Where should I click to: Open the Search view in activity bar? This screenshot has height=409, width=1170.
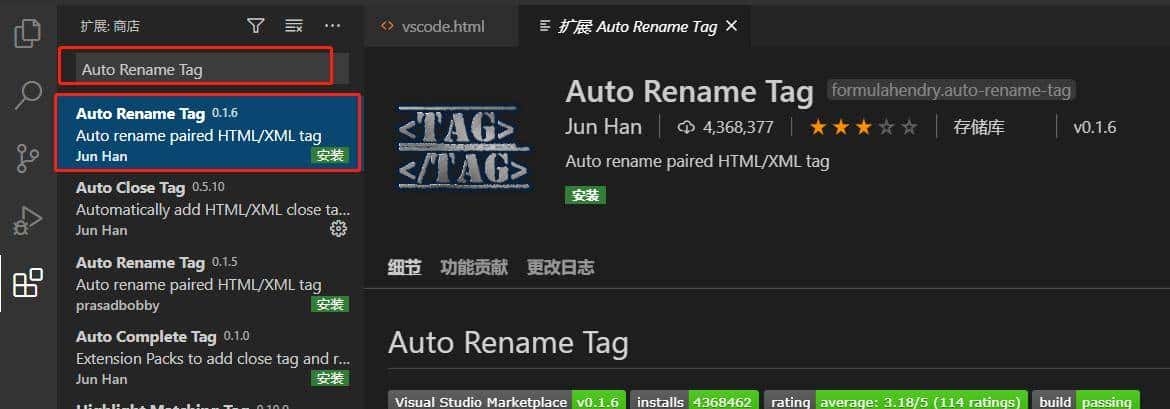tap(28, 95)
